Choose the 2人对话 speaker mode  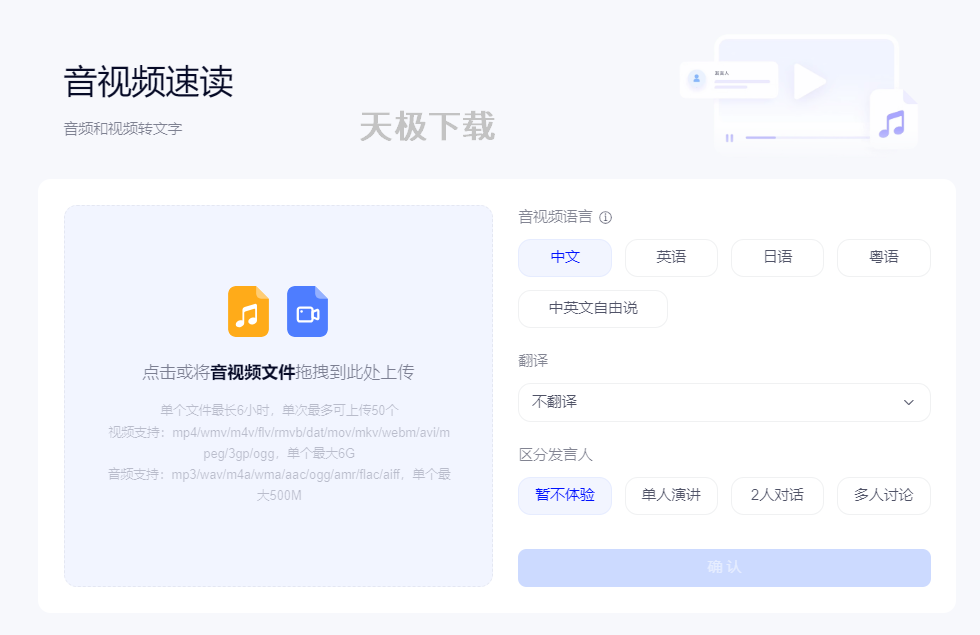coord(777,495)
